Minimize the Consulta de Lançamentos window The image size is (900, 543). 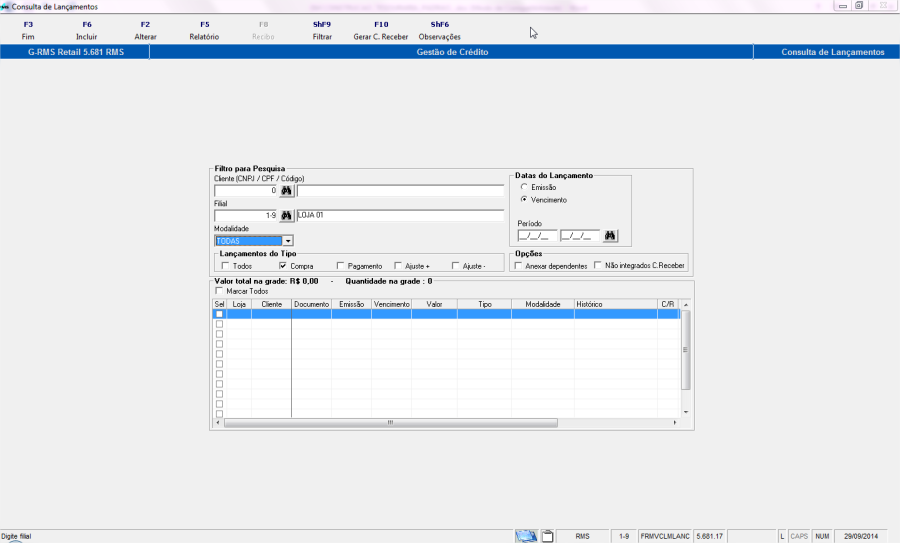pyautogui.click(x=843, y=6)
